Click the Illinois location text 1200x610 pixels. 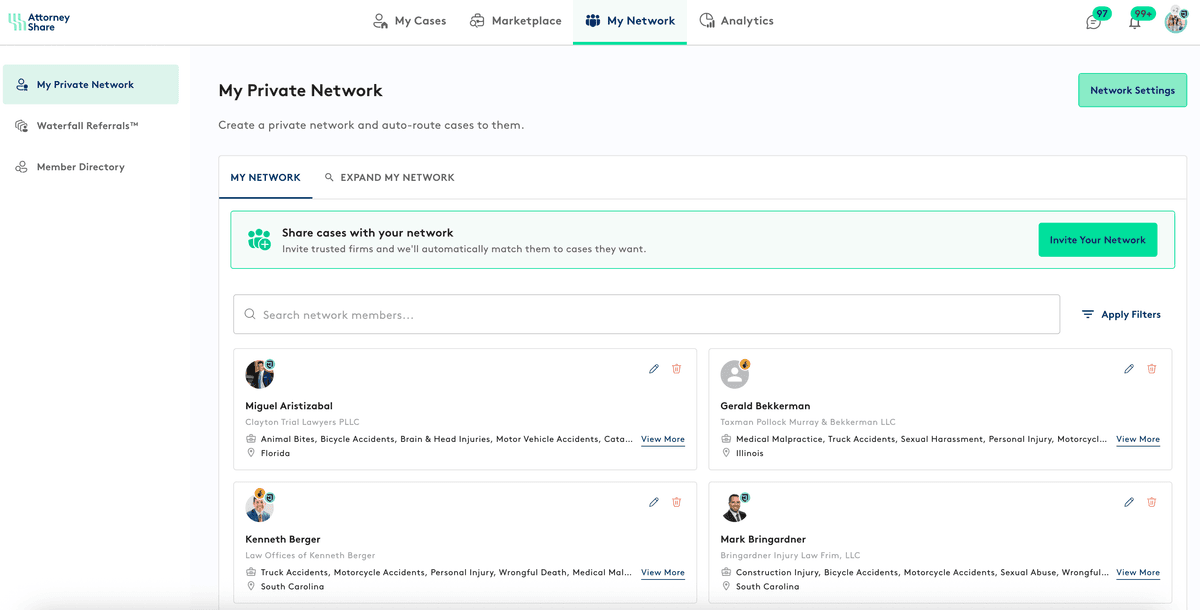pos(750,453)
